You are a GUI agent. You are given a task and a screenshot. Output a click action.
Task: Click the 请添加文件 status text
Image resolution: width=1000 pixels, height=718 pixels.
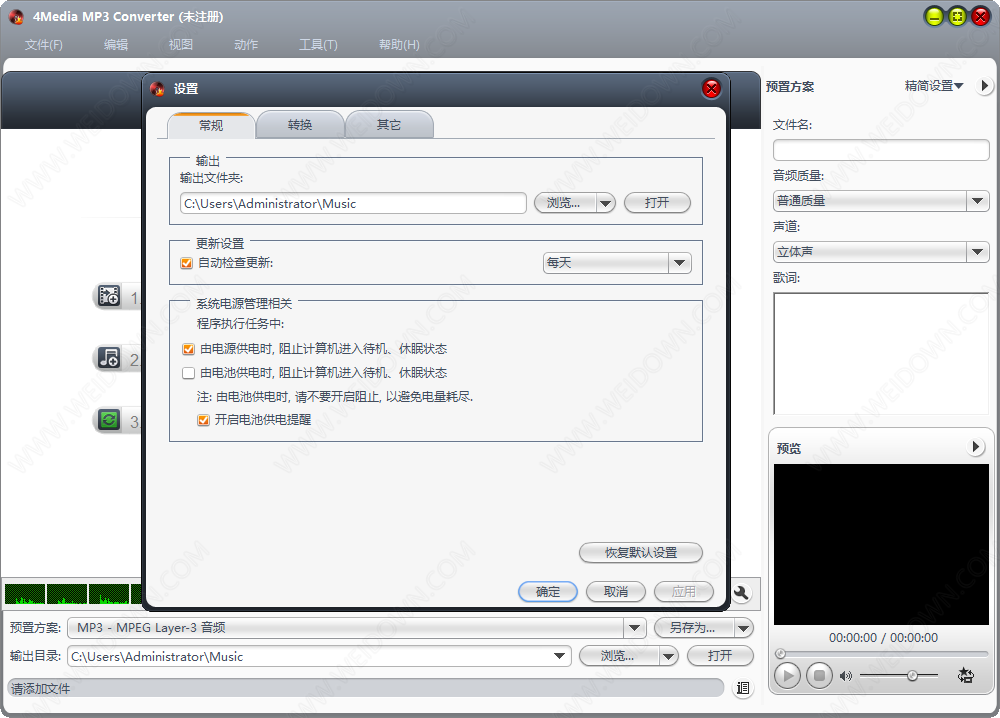coord(41,689)
